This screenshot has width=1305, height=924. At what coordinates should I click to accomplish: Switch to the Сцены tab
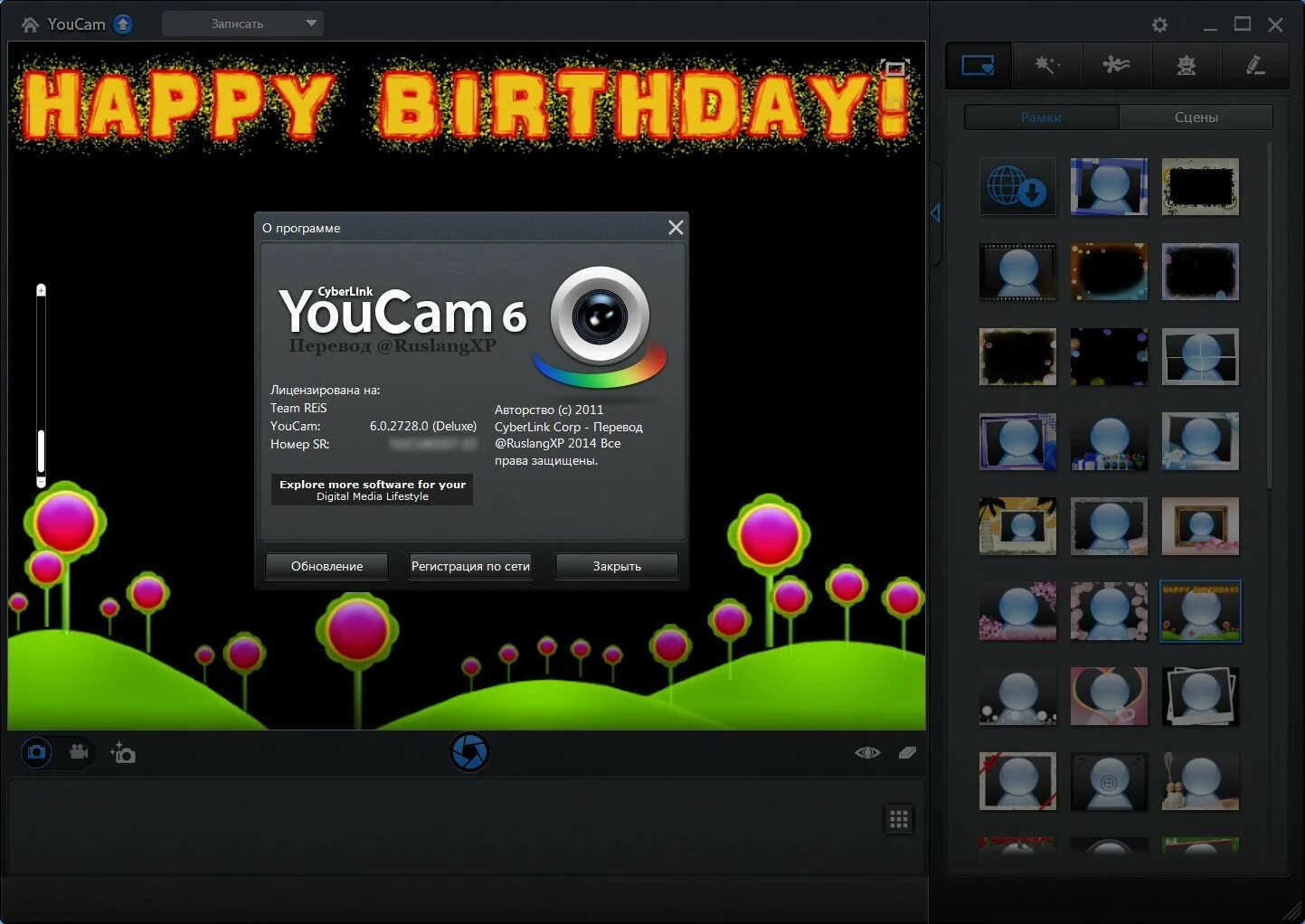click(x=1196, y=118)
